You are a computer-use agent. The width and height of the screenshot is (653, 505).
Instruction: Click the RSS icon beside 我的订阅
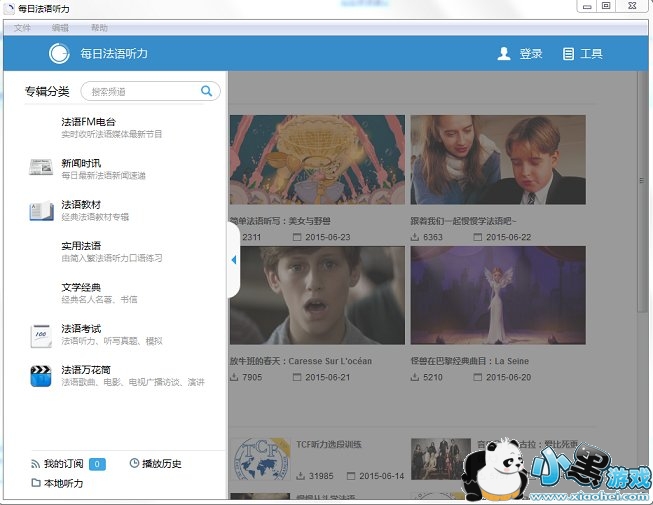35,464
